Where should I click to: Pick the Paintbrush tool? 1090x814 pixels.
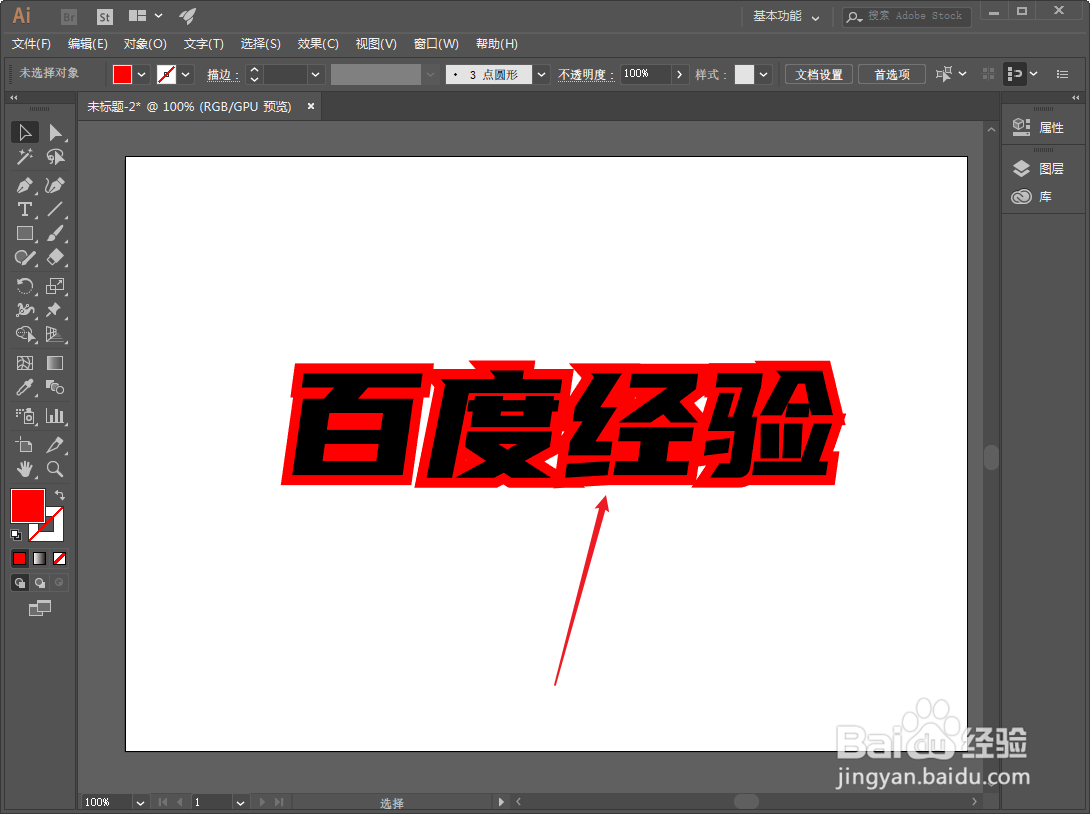pyautogui.click(x=55, y=234)
